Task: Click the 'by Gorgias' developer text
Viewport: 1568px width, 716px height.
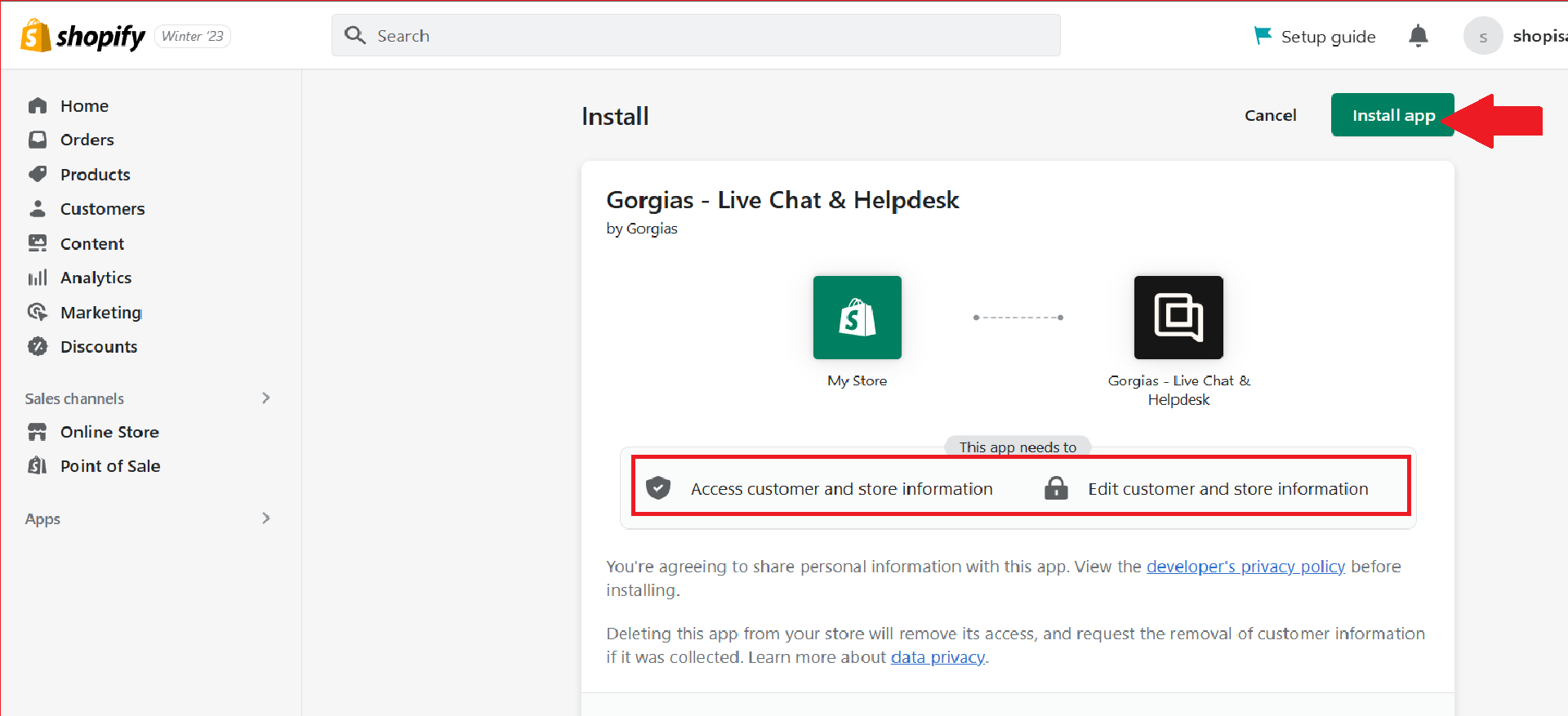Action: pos(642,229)
